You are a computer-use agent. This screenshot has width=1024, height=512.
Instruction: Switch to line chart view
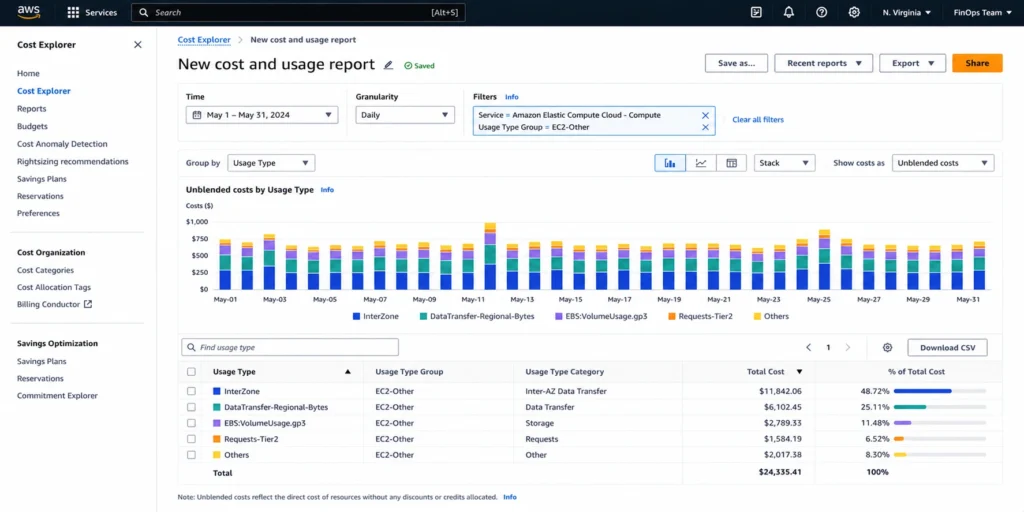click(701, 163)
